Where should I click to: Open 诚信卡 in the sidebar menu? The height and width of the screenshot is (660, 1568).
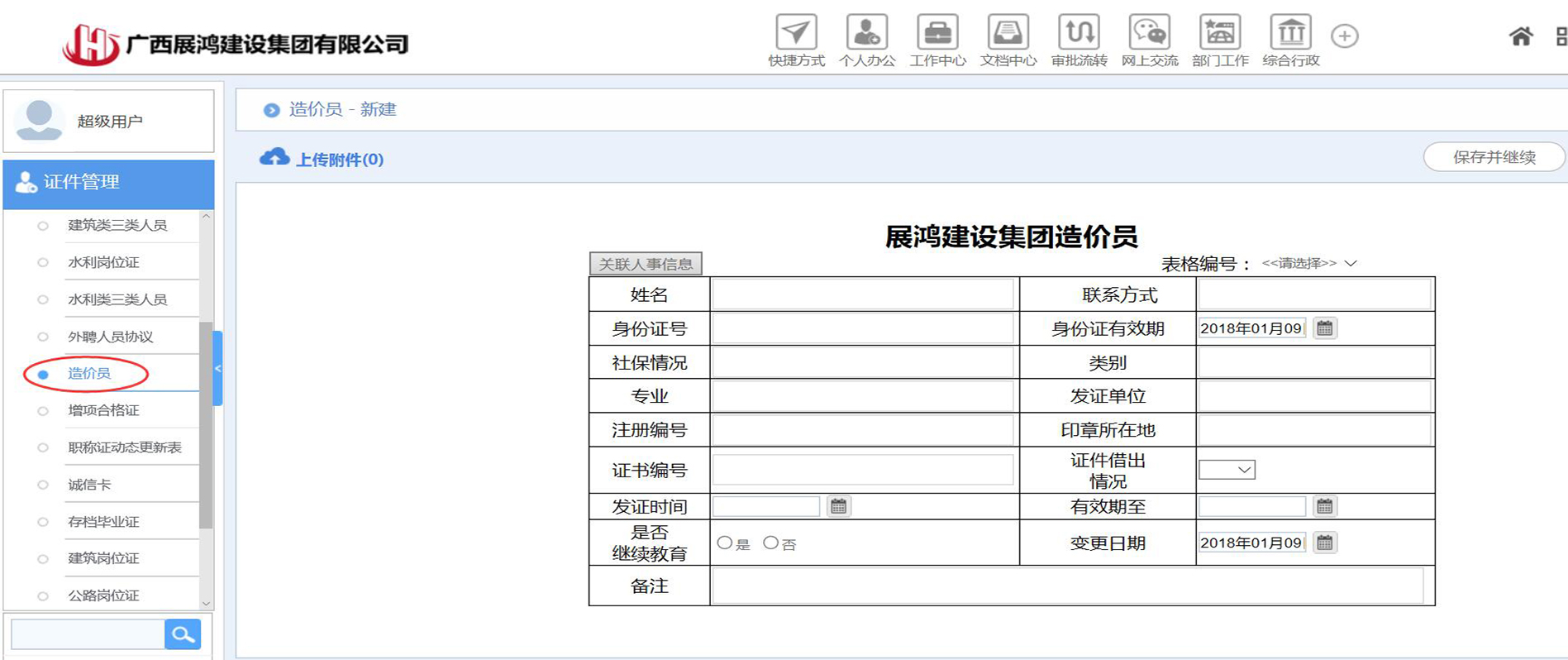89,485
